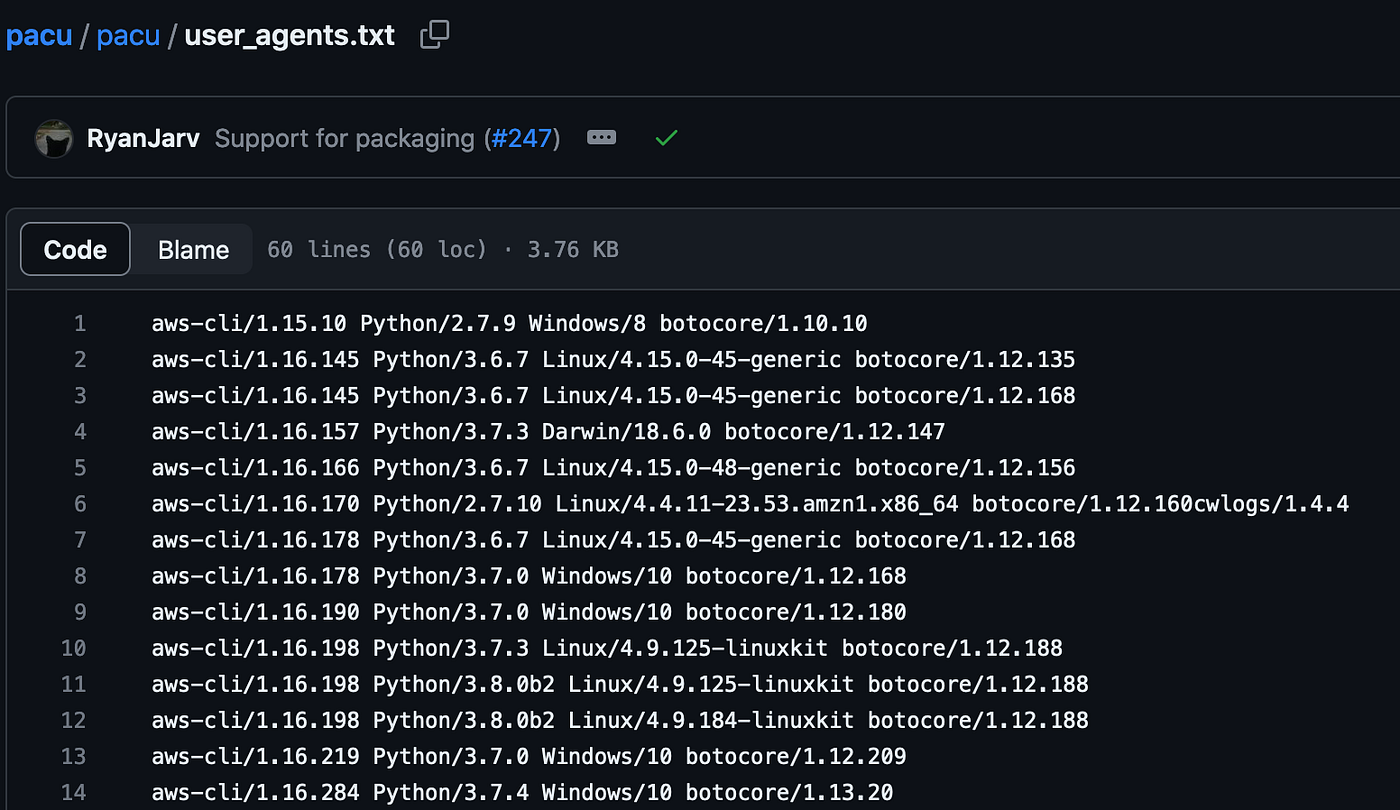1400x810 pixels.
Task: Select line number 4
Action: point(79,432)
